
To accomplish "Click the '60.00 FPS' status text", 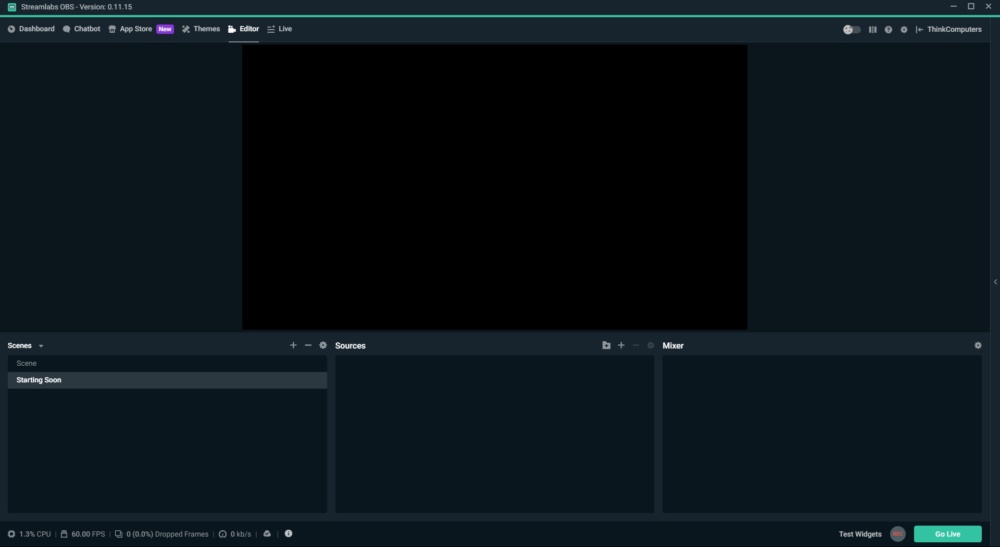I will point(88,534).
